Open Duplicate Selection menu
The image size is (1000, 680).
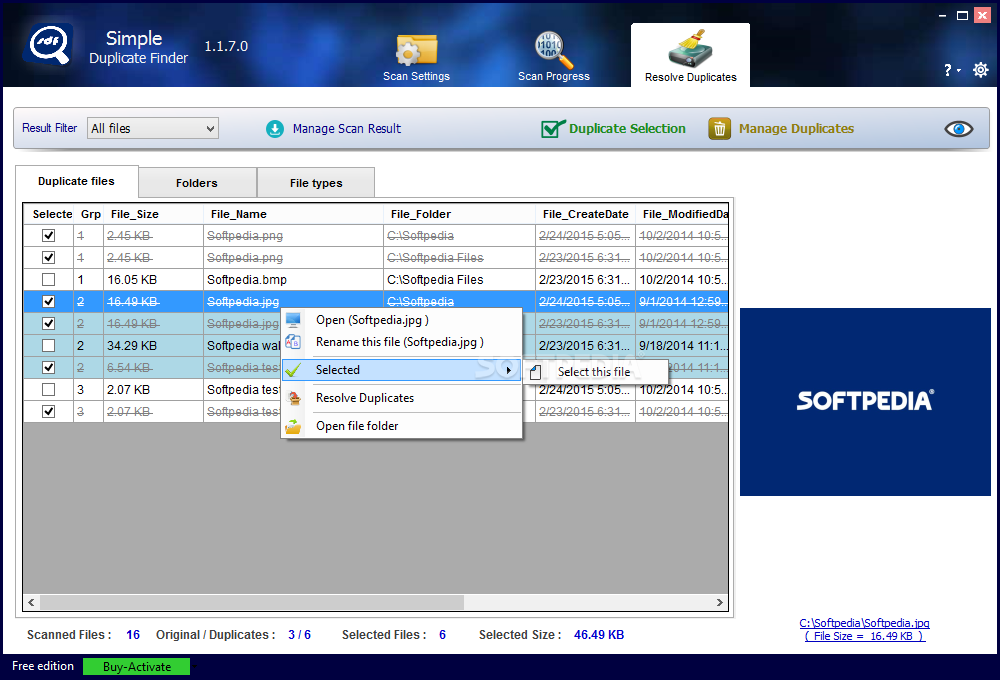(627, 129)
